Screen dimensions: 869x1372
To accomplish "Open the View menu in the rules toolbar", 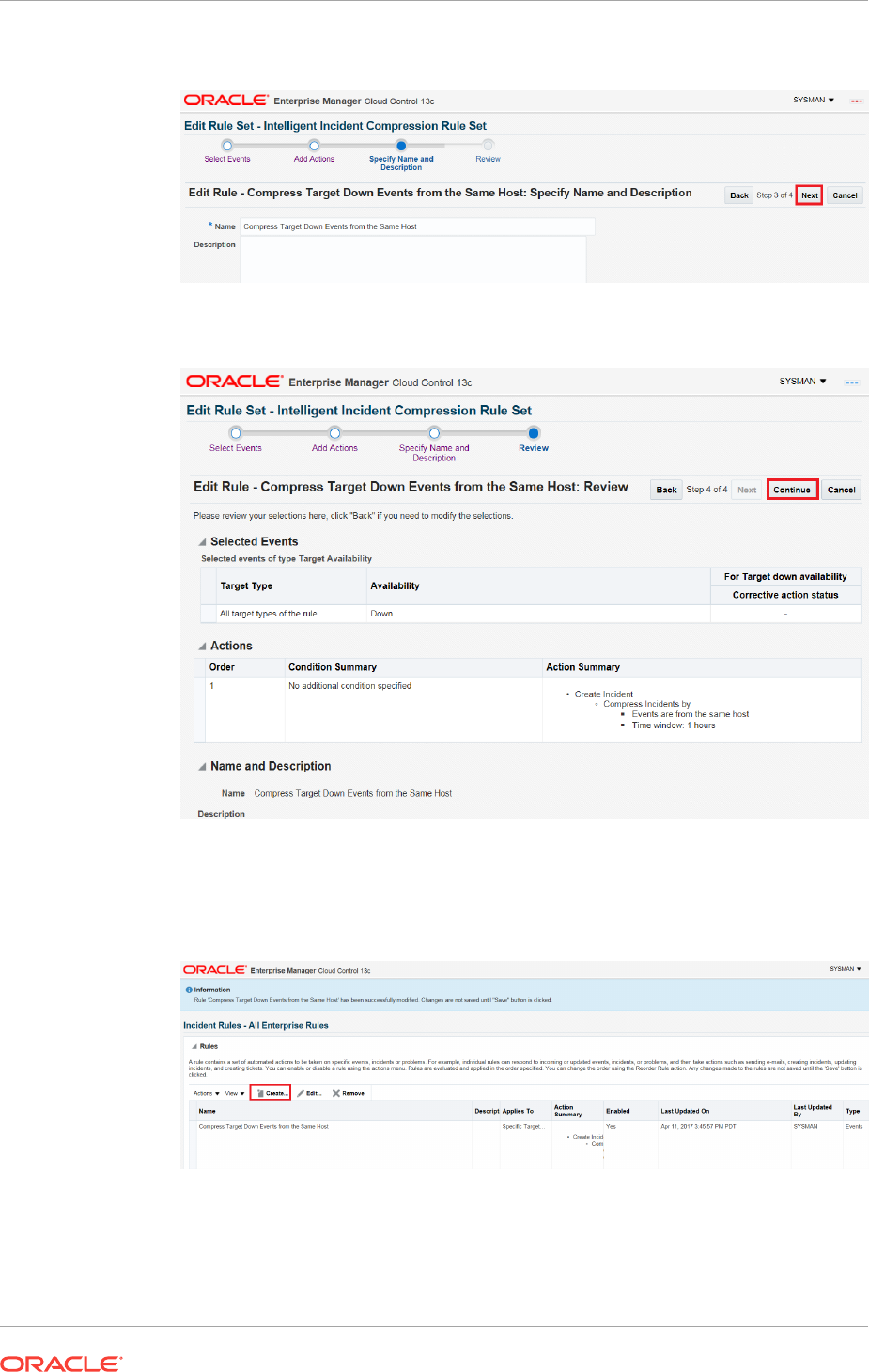I will coord(235,1093).
